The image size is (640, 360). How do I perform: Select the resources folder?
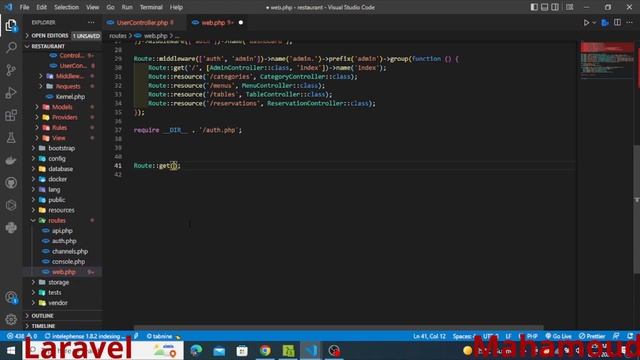(x=61, y=210)
